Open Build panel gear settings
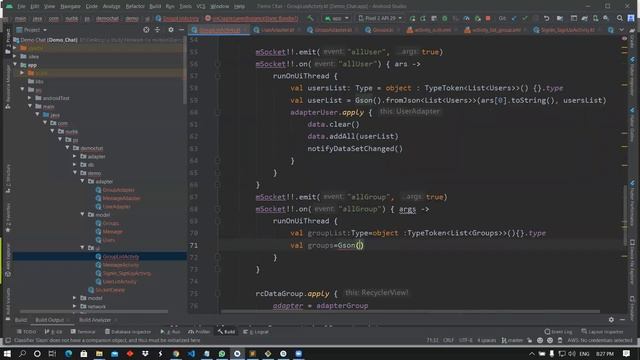 (611, 320)
